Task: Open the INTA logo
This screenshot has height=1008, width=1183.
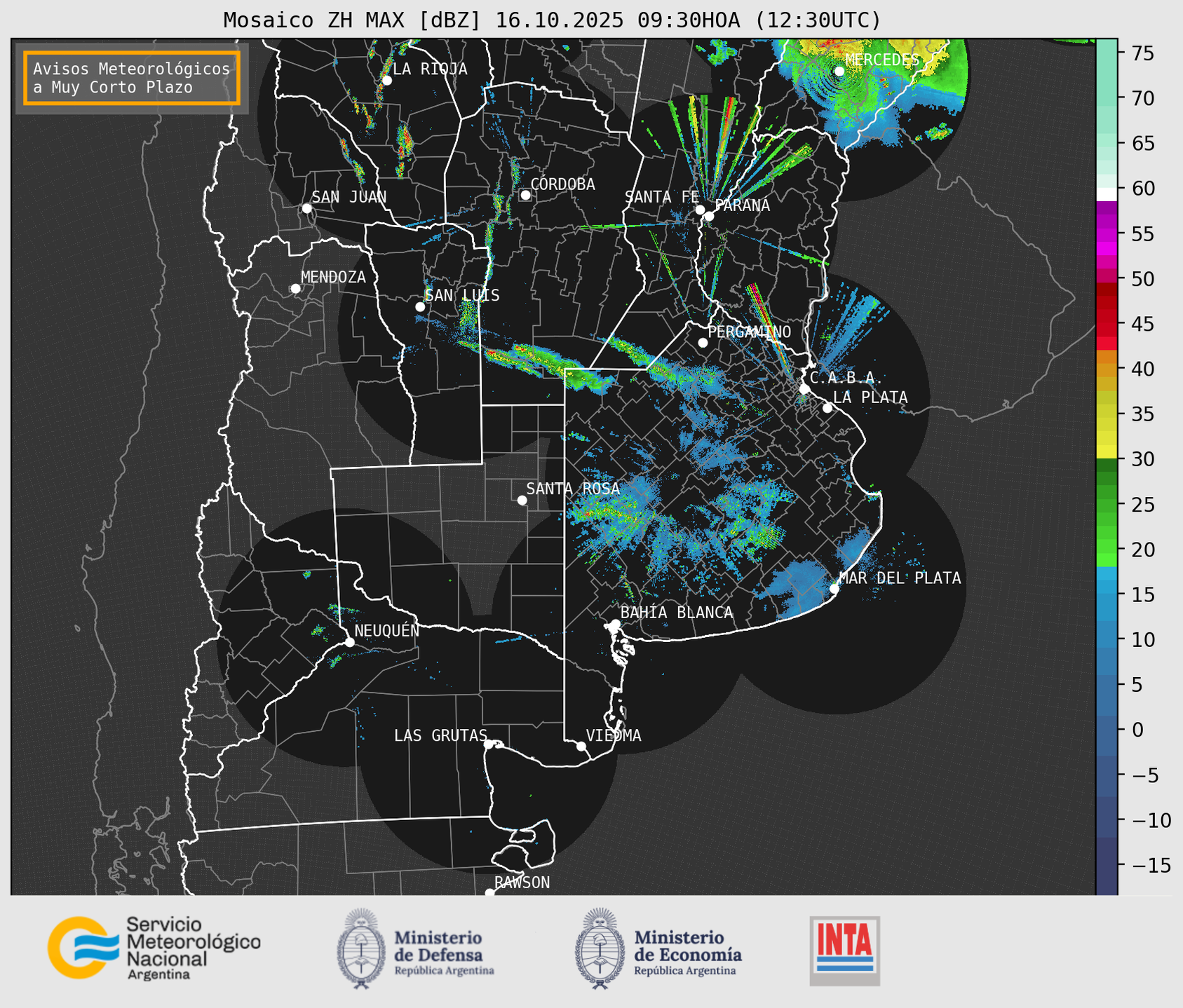Action: pyautogui.click(x=845, y=951)
